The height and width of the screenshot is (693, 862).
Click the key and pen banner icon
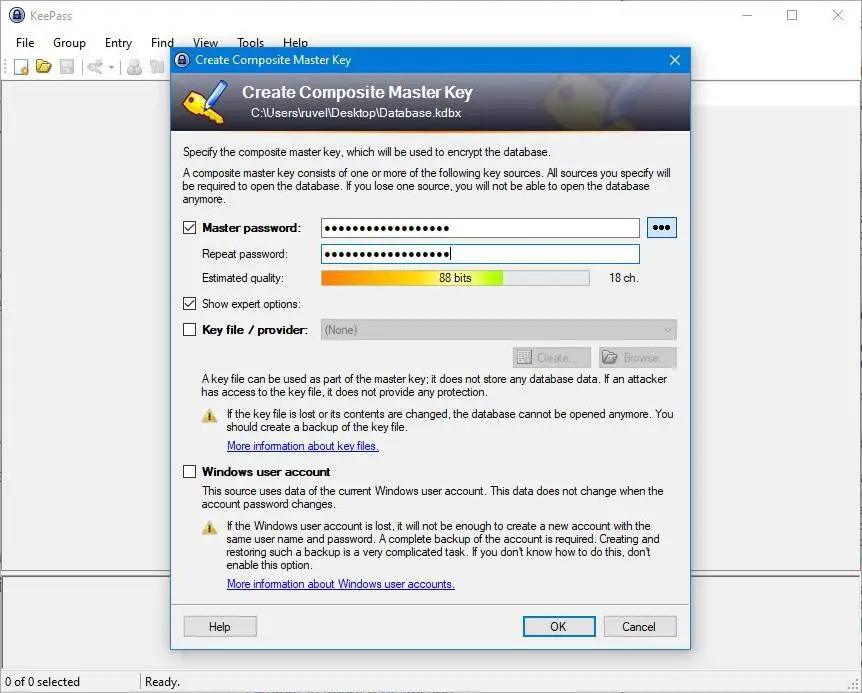(x=205, y=102)
